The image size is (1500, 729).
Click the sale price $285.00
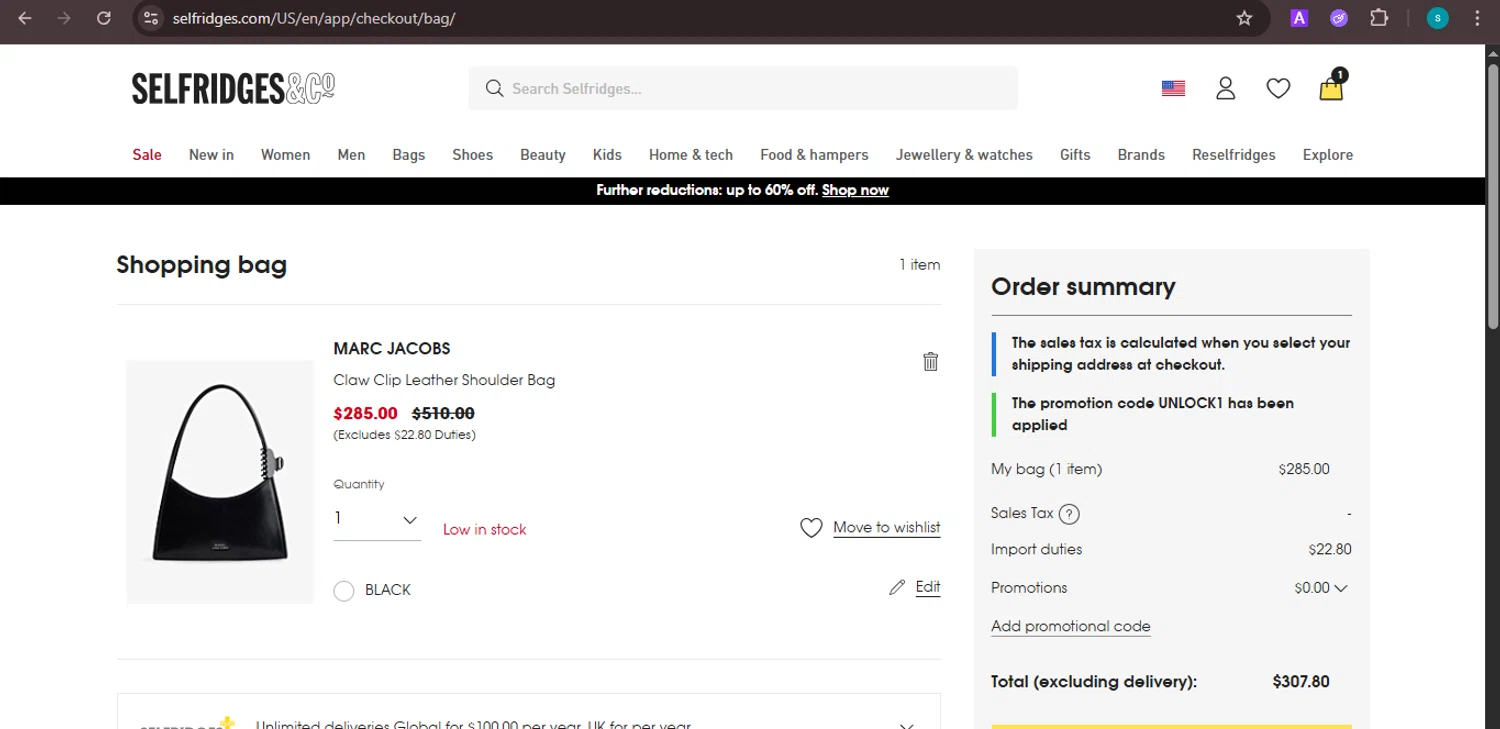click(365, 413)
